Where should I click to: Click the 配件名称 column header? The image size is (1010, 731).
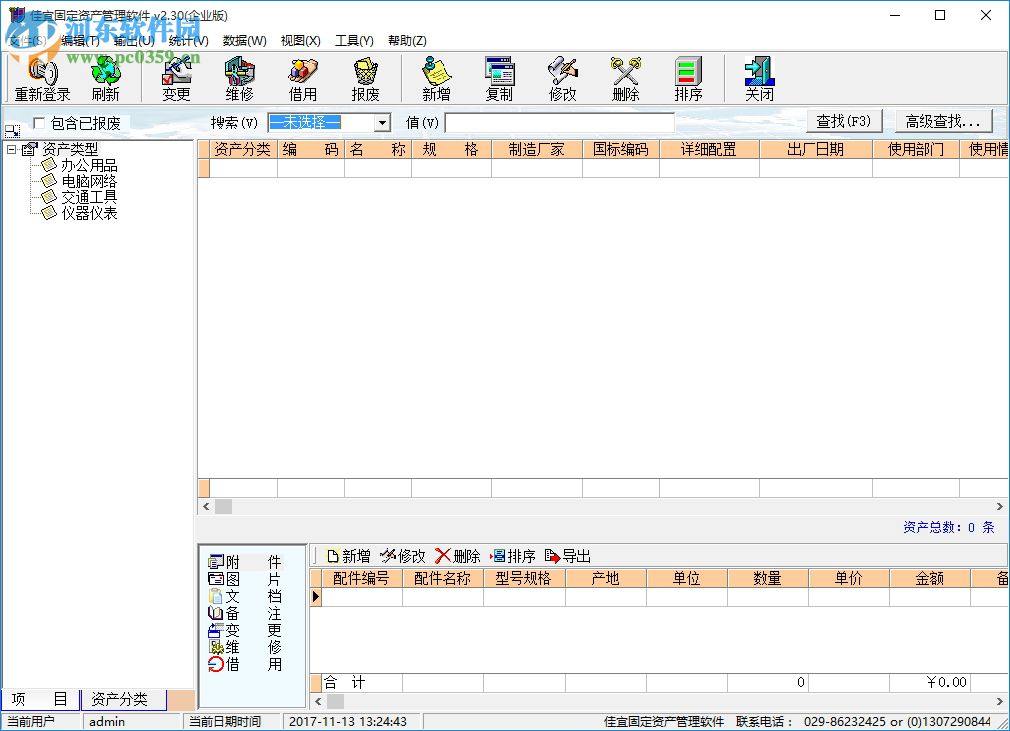pyautogui.click(x=443, y=578)
